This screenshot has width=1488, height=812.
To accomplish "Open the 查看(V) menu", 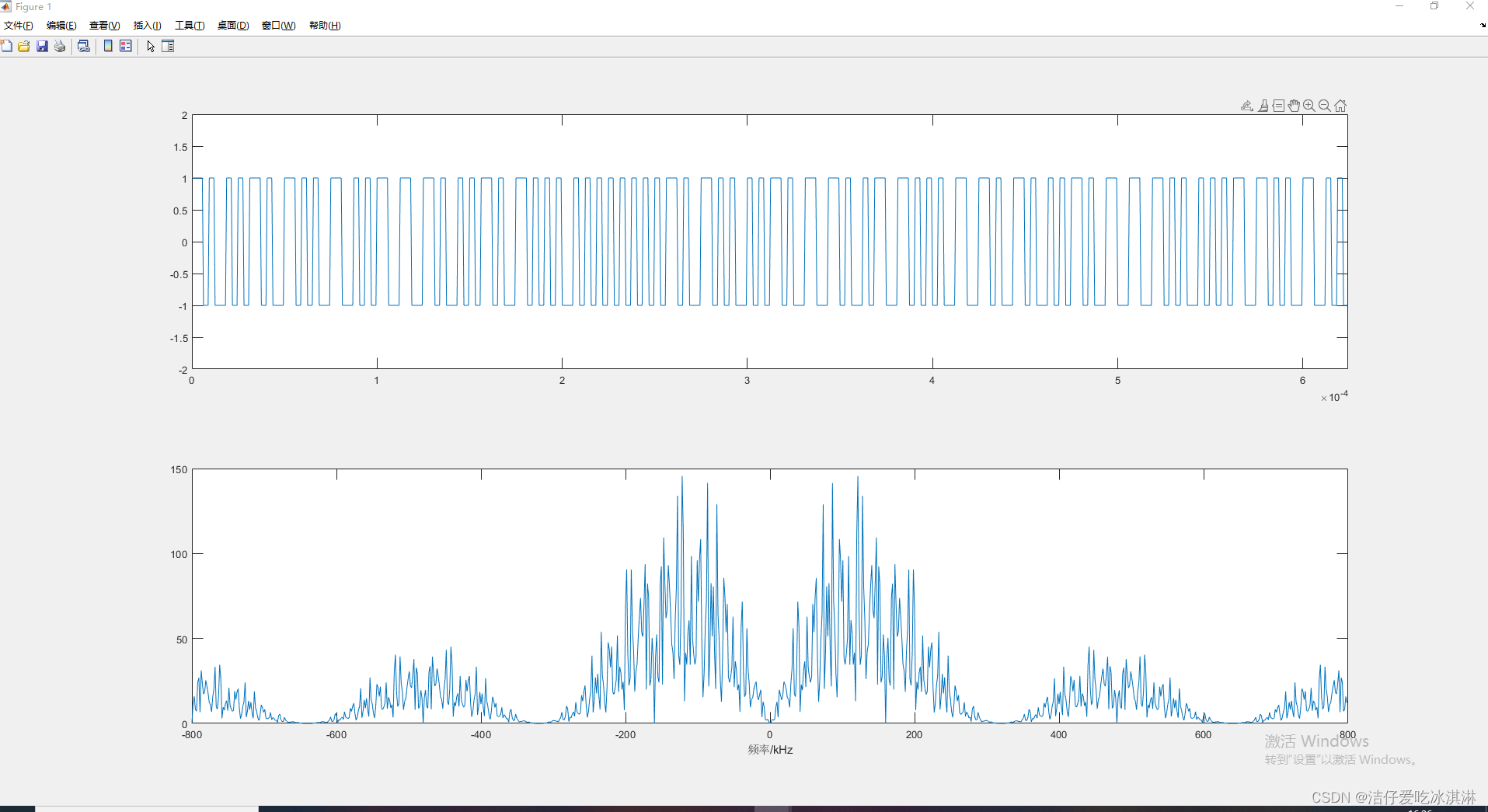I will [105, 26].
